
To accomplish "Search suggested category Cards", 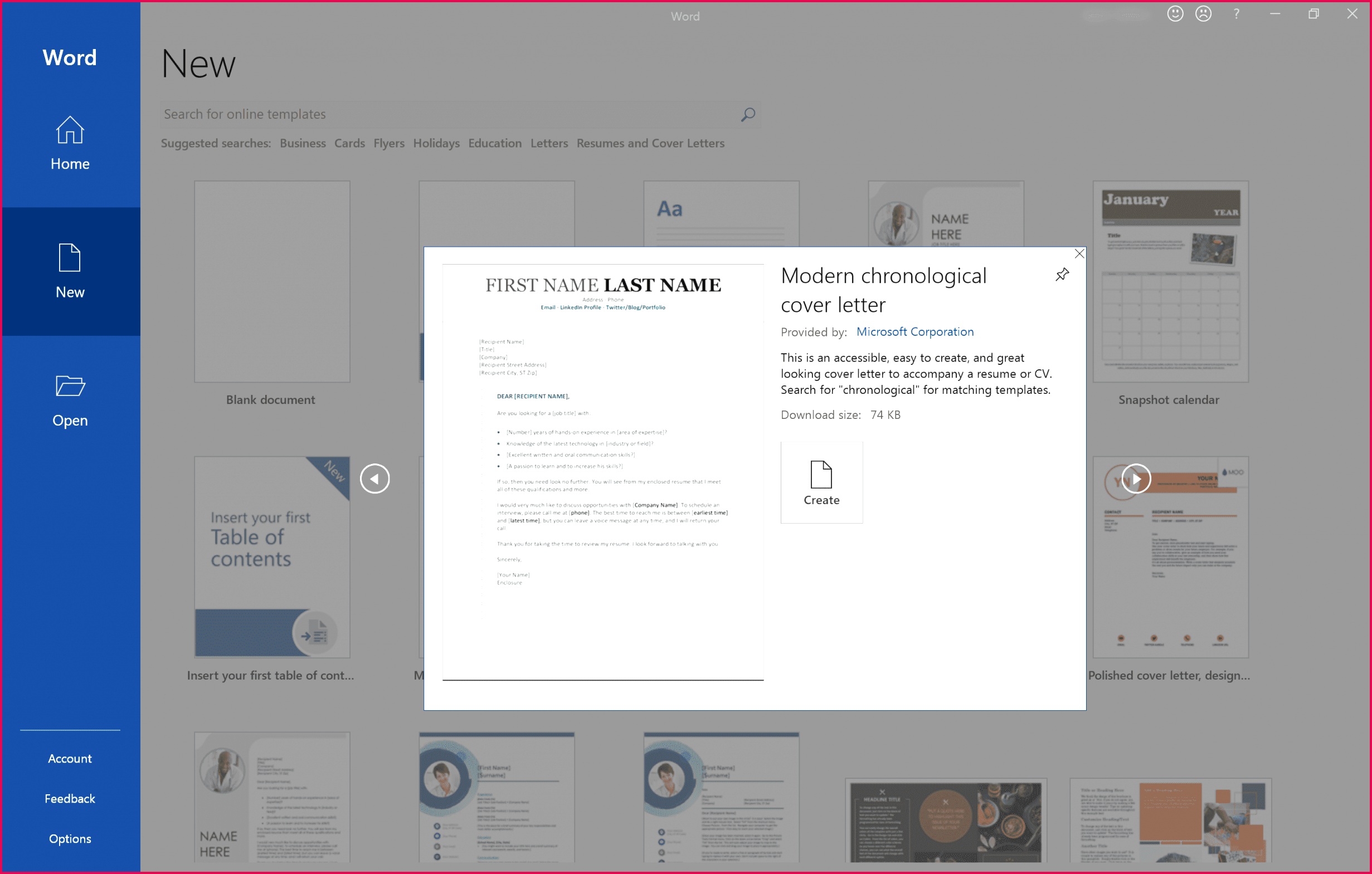I will [x=349, y=144].
